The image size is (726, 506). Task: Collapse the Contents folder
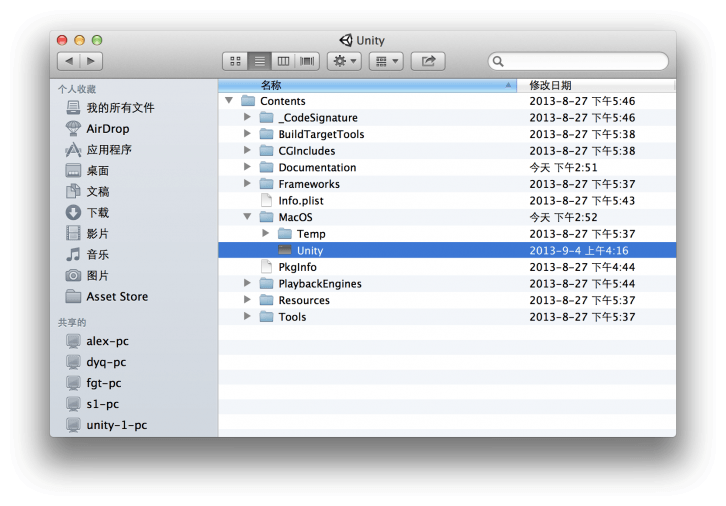pyautogui.click(x=230, y=101)
